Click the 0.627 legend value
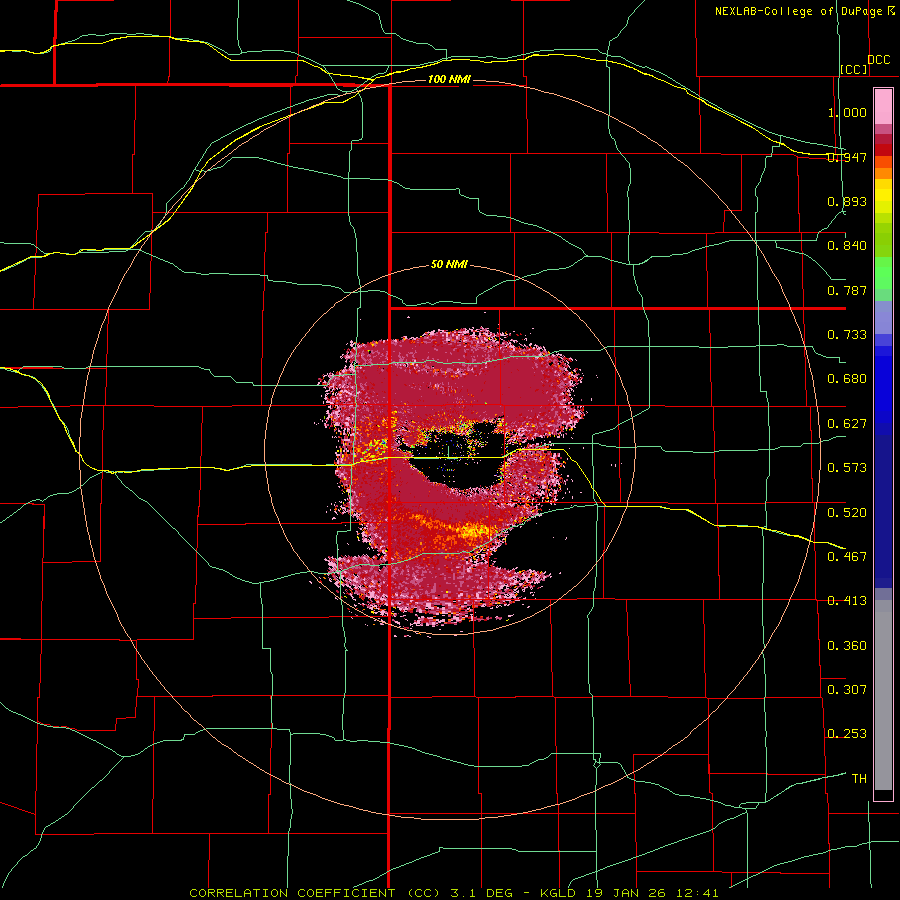Image resolution: width=900 pixels, height=900 pixels. tap(847, 424)
